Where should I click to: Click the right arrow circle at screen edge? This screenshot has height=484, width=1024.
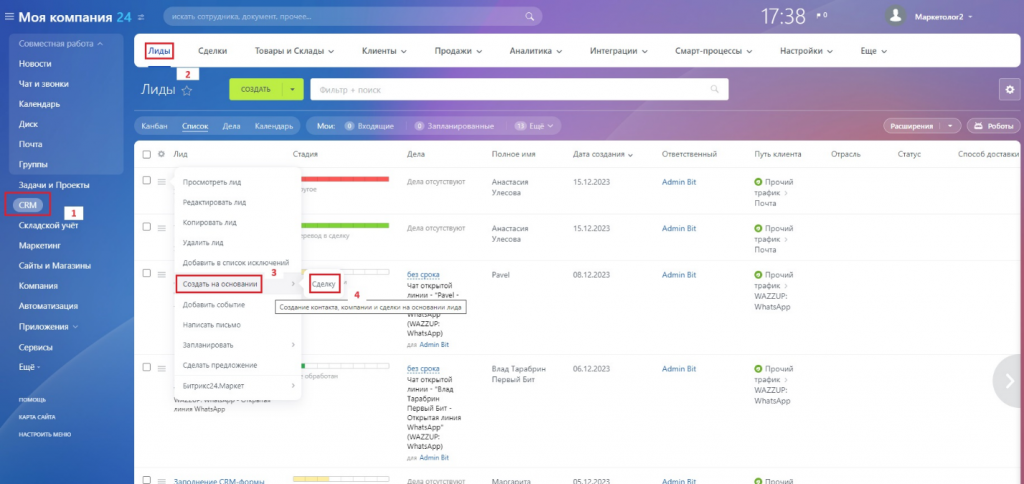tap(1010, 380)
